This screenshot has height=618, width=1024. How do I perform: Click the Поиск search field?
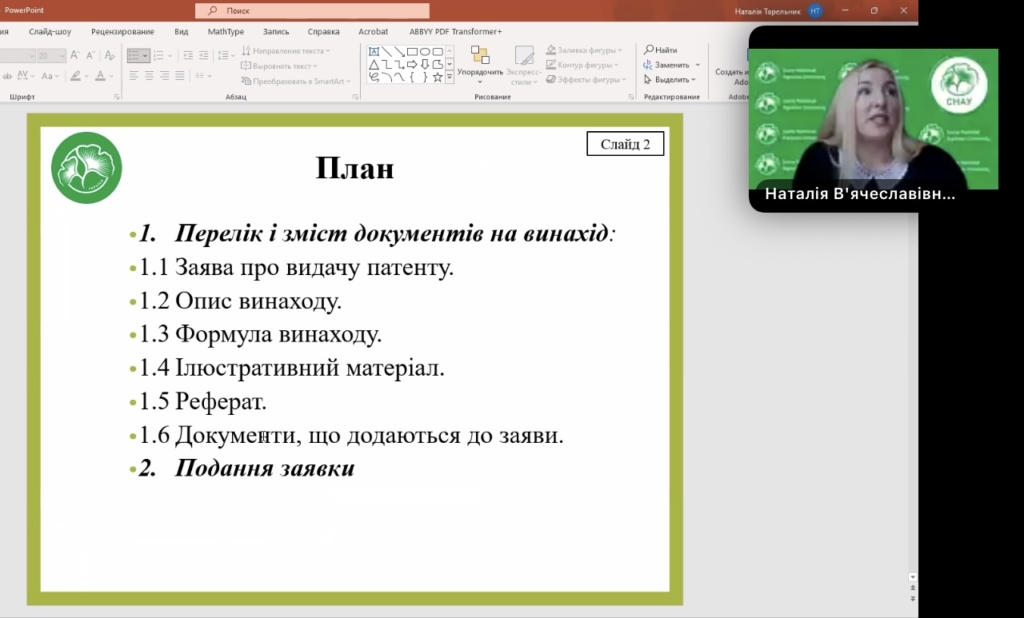coord(312,10)
